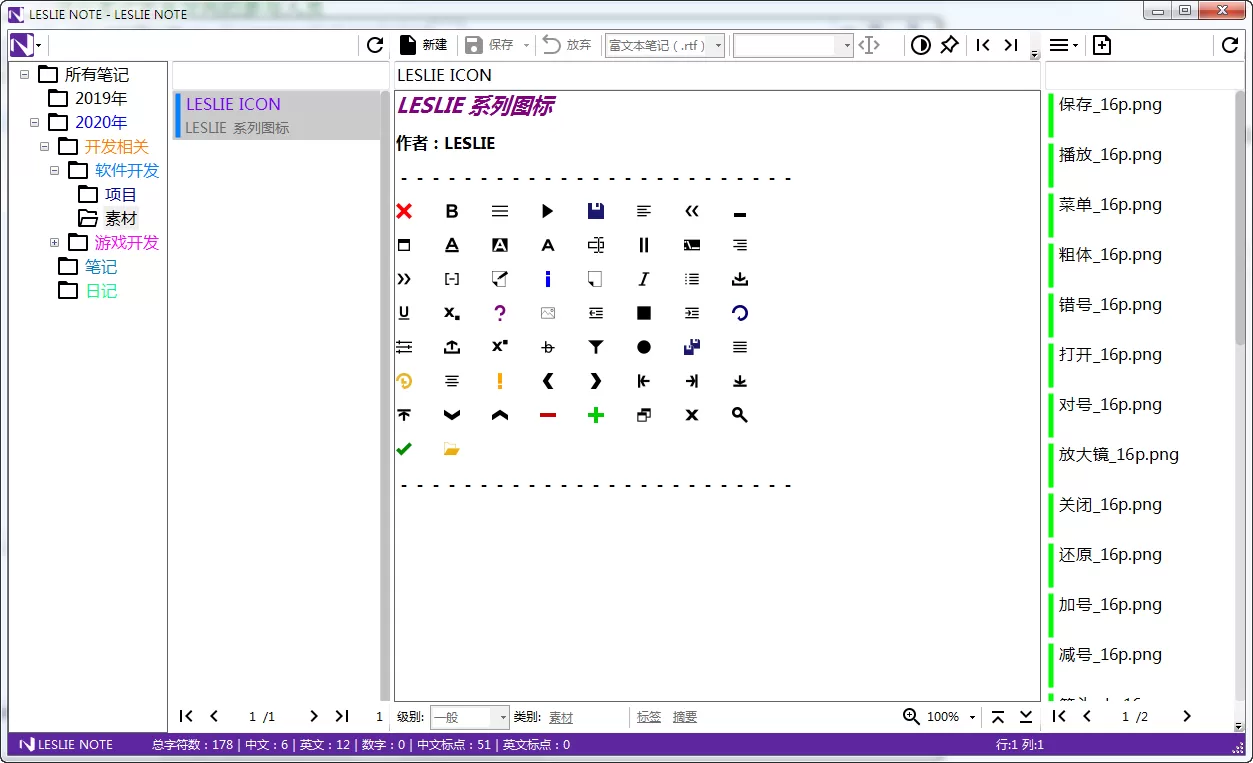Open the 标签 link in the status bar

[x=648, y=716]
